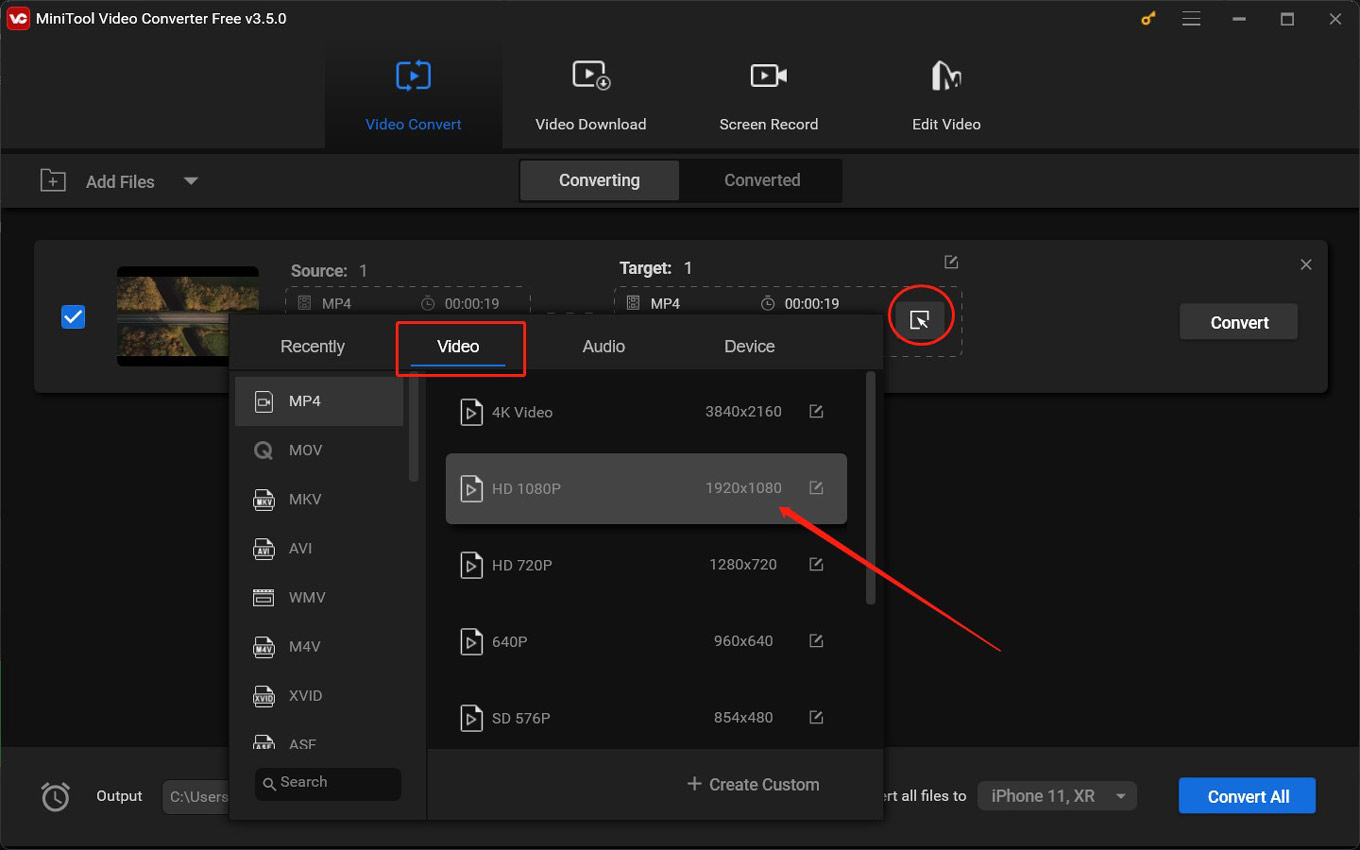The image size is (1360, 850).
Task: Edit the 640P preset settings
Action: coord(816,641)
